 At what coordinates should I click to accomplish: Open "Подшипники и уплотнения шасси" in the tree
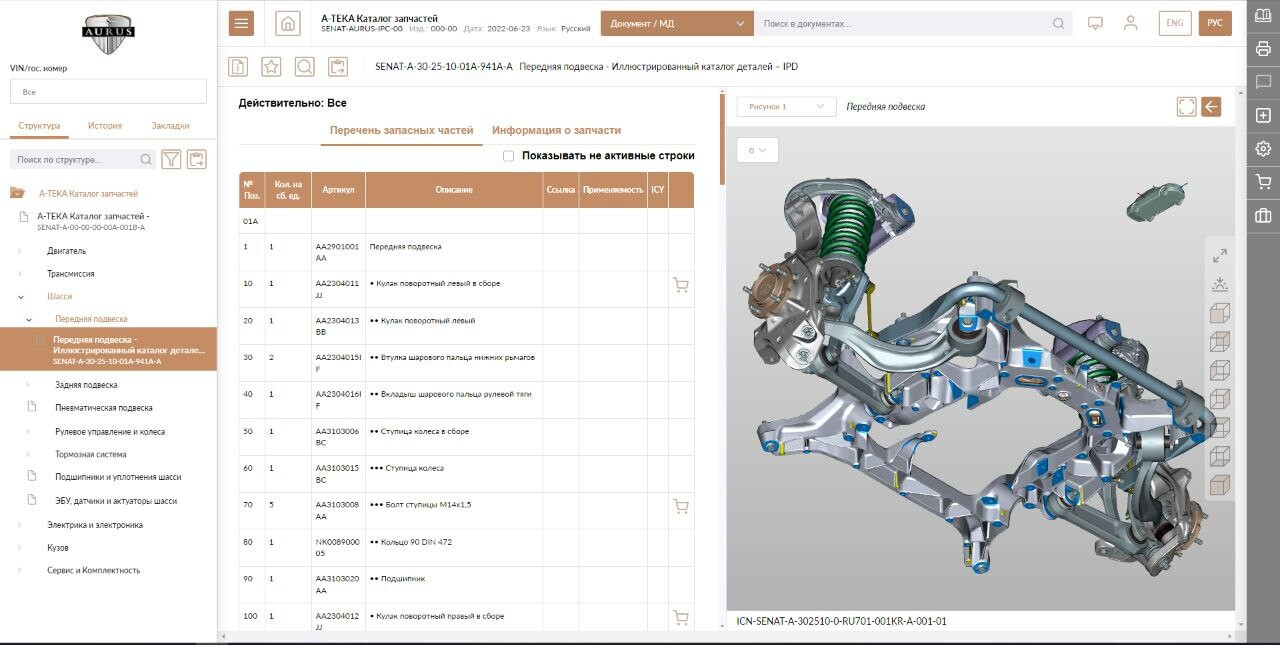click(x=118, y=477)
